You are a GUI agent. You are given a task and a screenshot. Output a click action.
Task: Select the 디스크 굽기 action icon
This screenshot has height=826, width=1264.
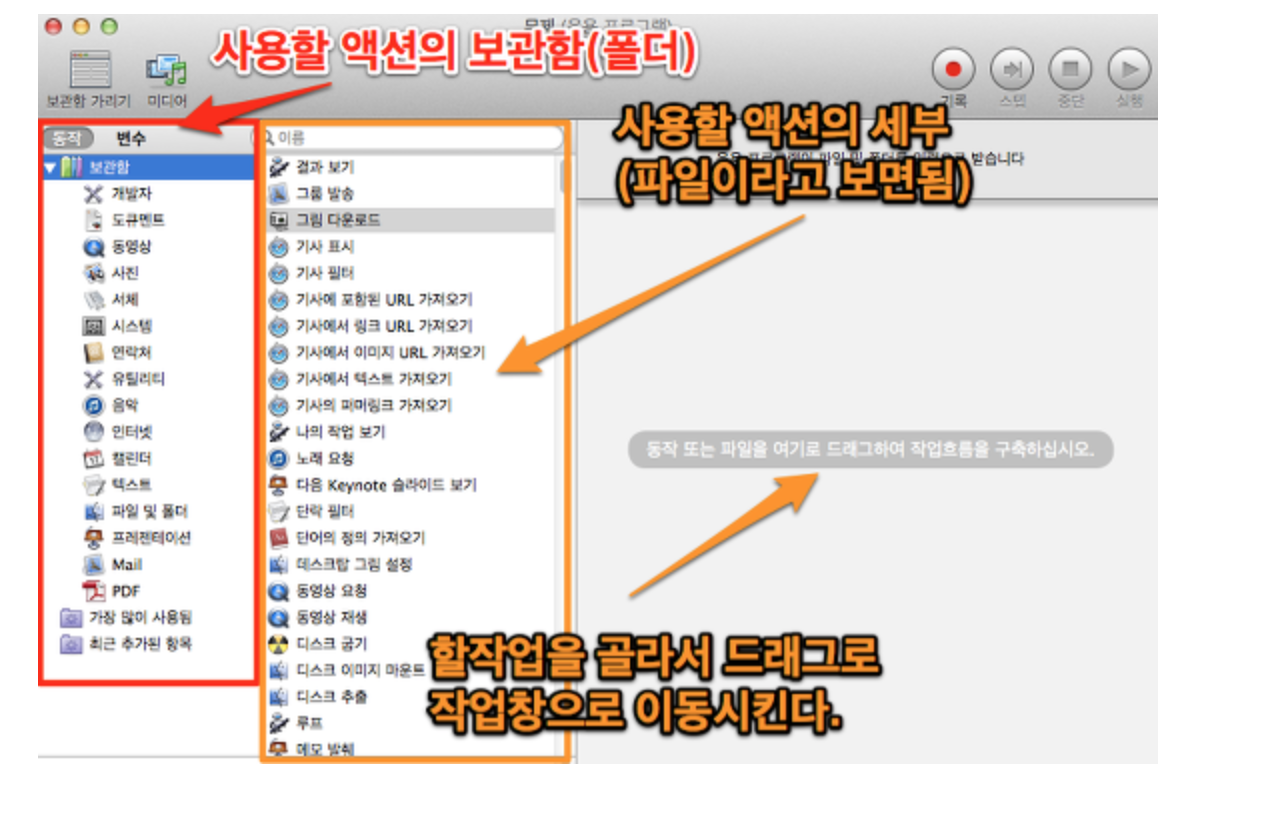(x=279, y=643)
